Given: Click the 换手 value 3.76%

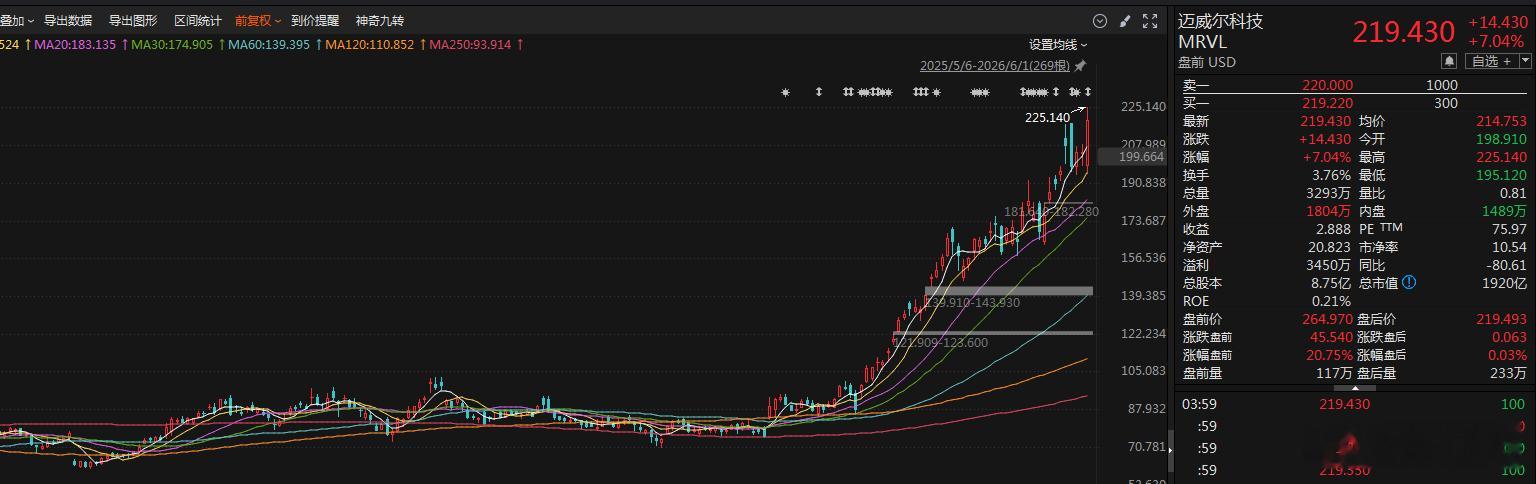Looking at the screenshot, I should pyautogui.click(x=1330, y=175).
